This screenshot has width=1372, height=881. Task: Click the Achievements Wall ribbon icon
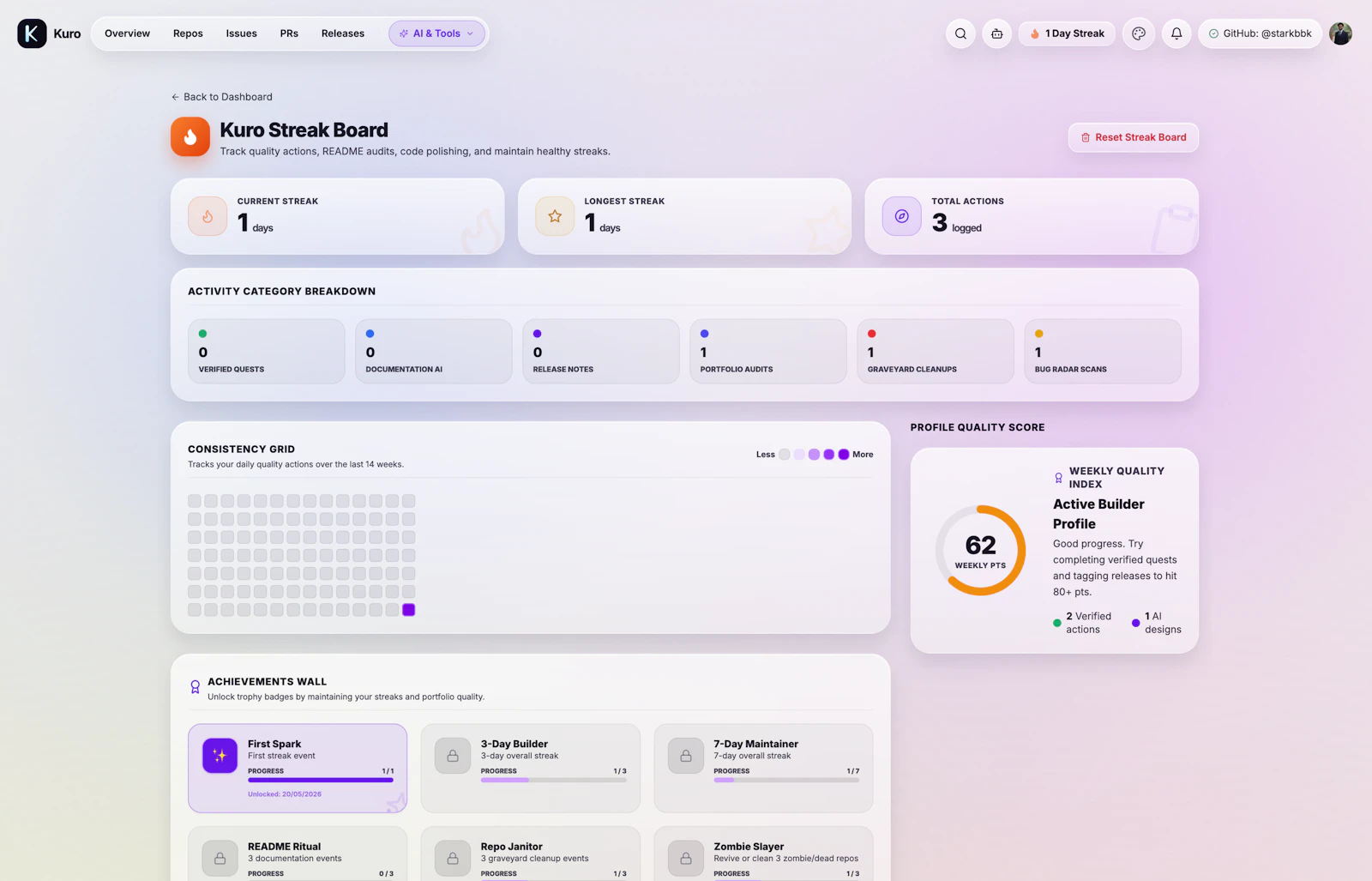pyautogui.click(x=195, y=687)
